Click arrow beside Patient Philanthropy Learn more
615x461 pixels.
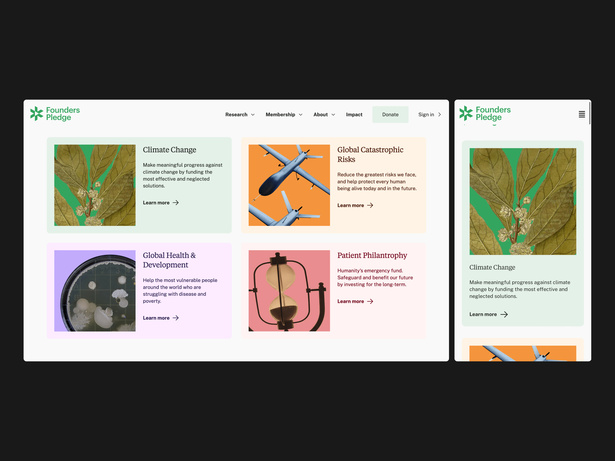(370, 301)
